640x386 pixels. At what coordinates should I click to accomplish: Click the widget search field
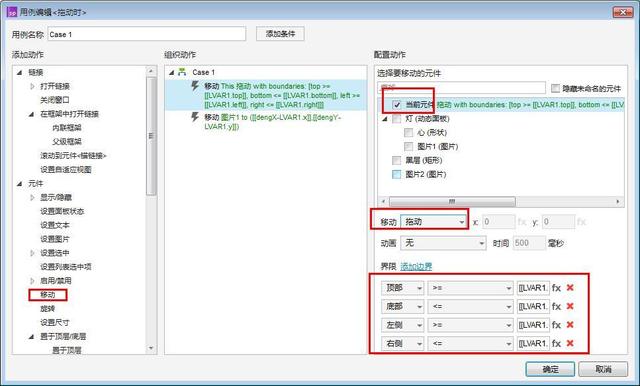(461, 88)
